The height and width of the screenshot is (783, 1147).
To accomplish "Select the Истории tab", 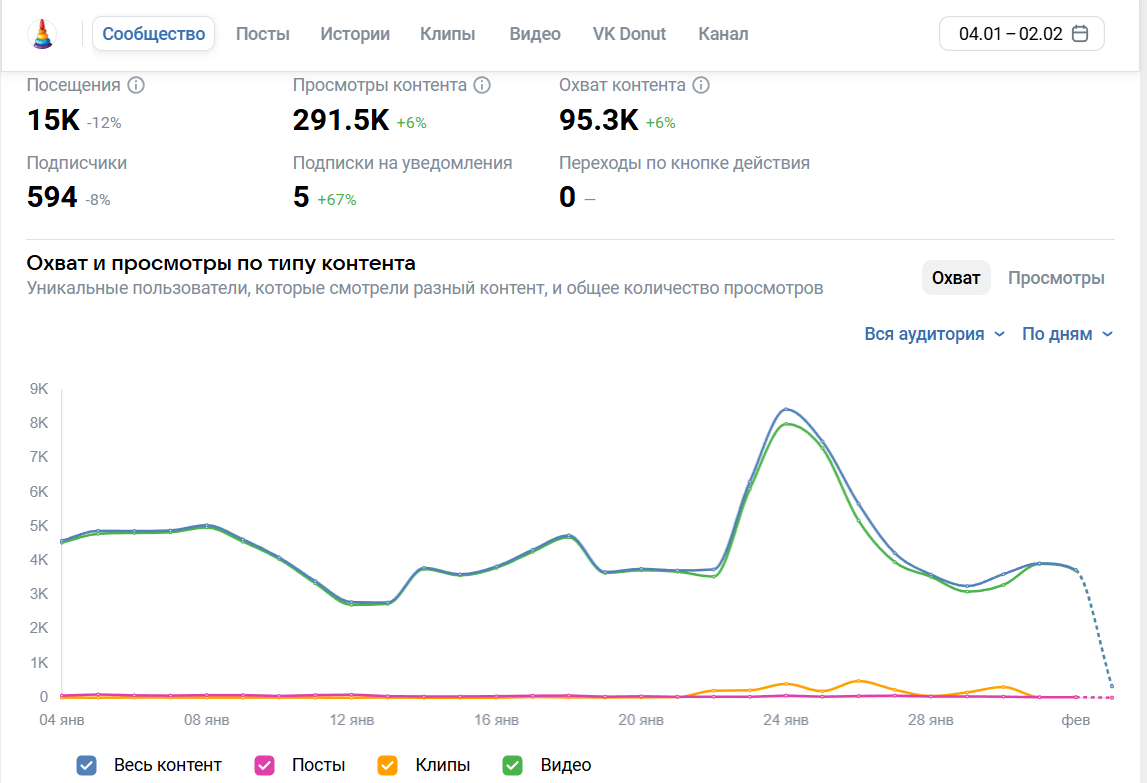I will (x=355, y=34).
